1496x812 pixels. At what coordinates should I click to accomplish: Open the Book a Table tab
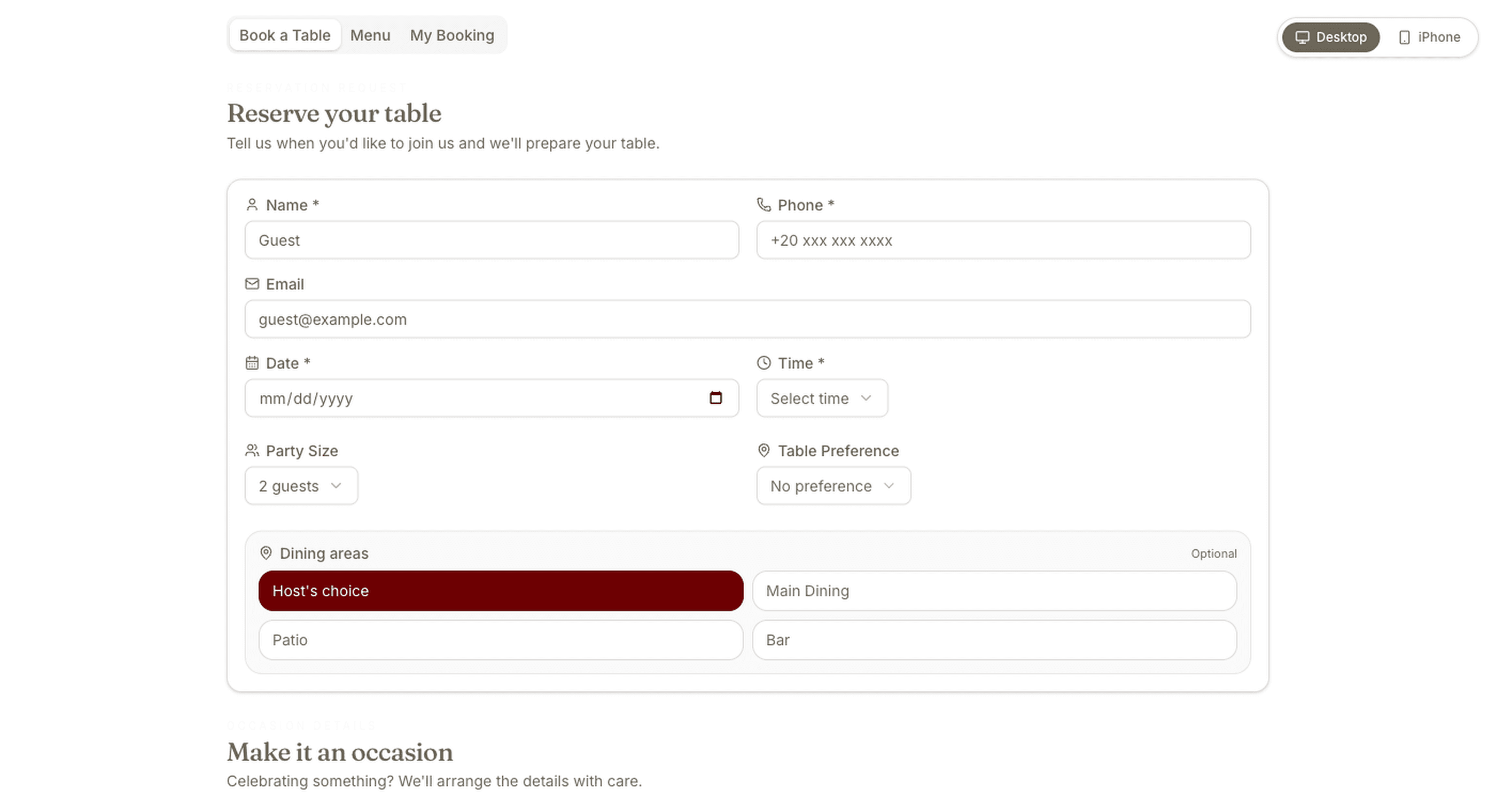click(285, 35)
